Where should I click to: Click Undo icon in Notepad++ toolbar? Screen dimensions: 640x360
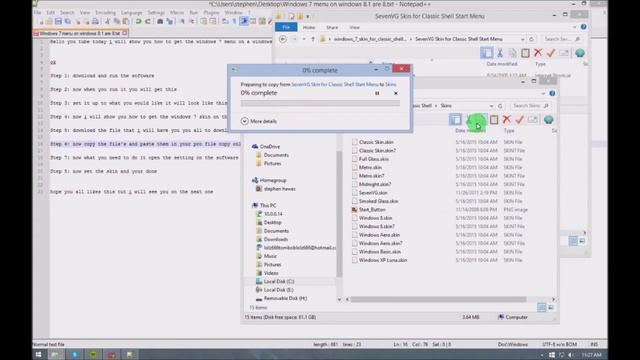pyautogui.click(x=139, y=21)
